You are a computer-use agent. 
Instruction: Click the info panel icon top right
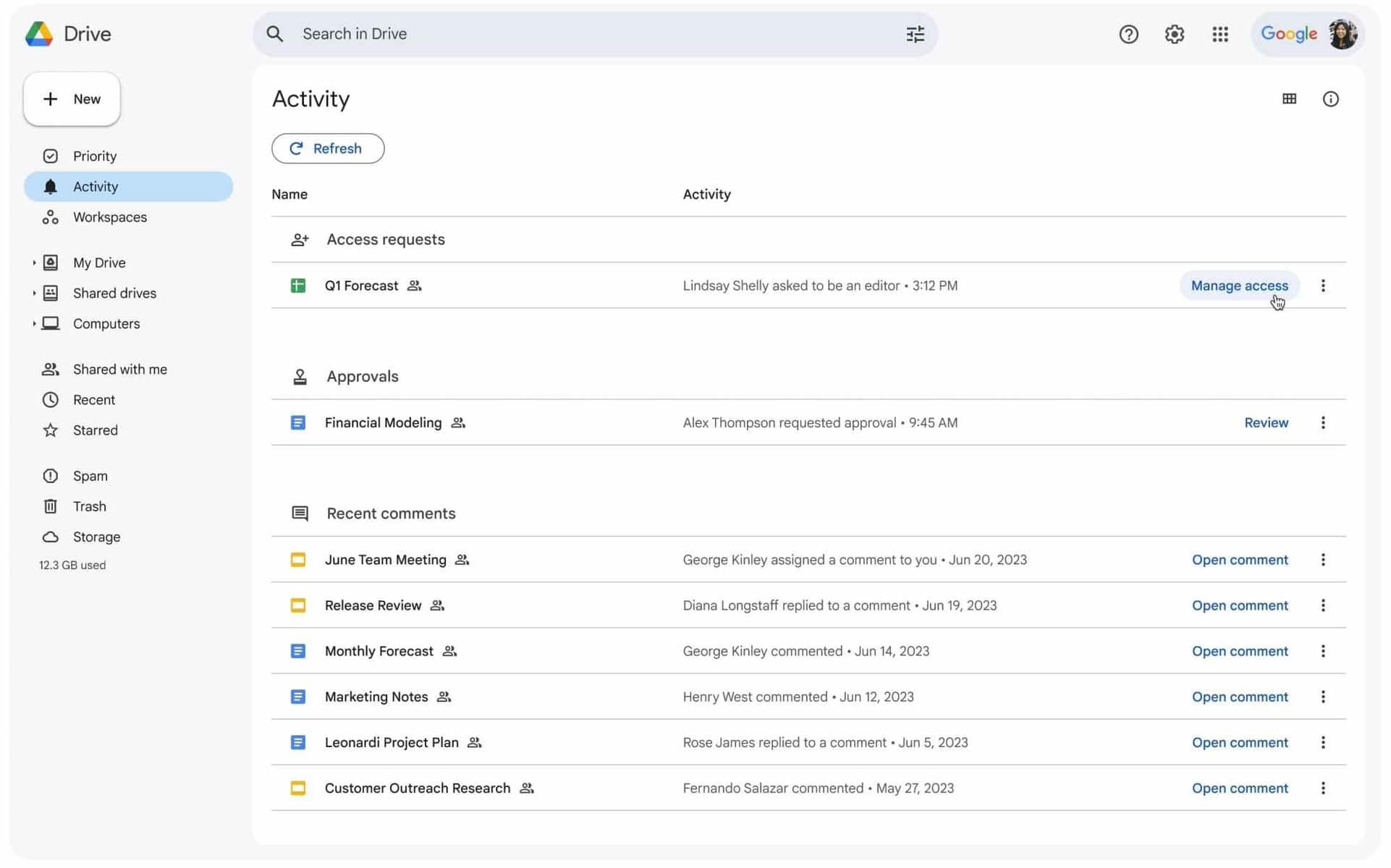[x=1330, y=98]
